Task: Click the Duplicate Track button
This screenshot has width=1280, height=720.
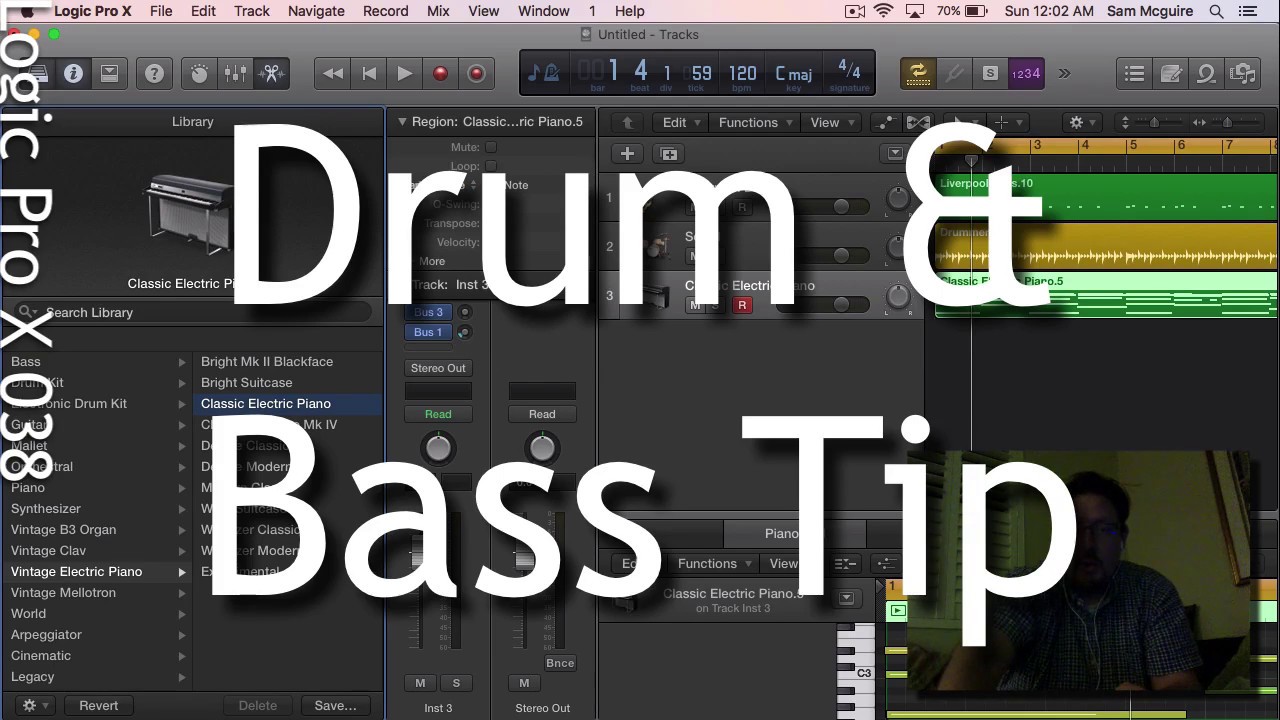Action: [x=669, y=153]
